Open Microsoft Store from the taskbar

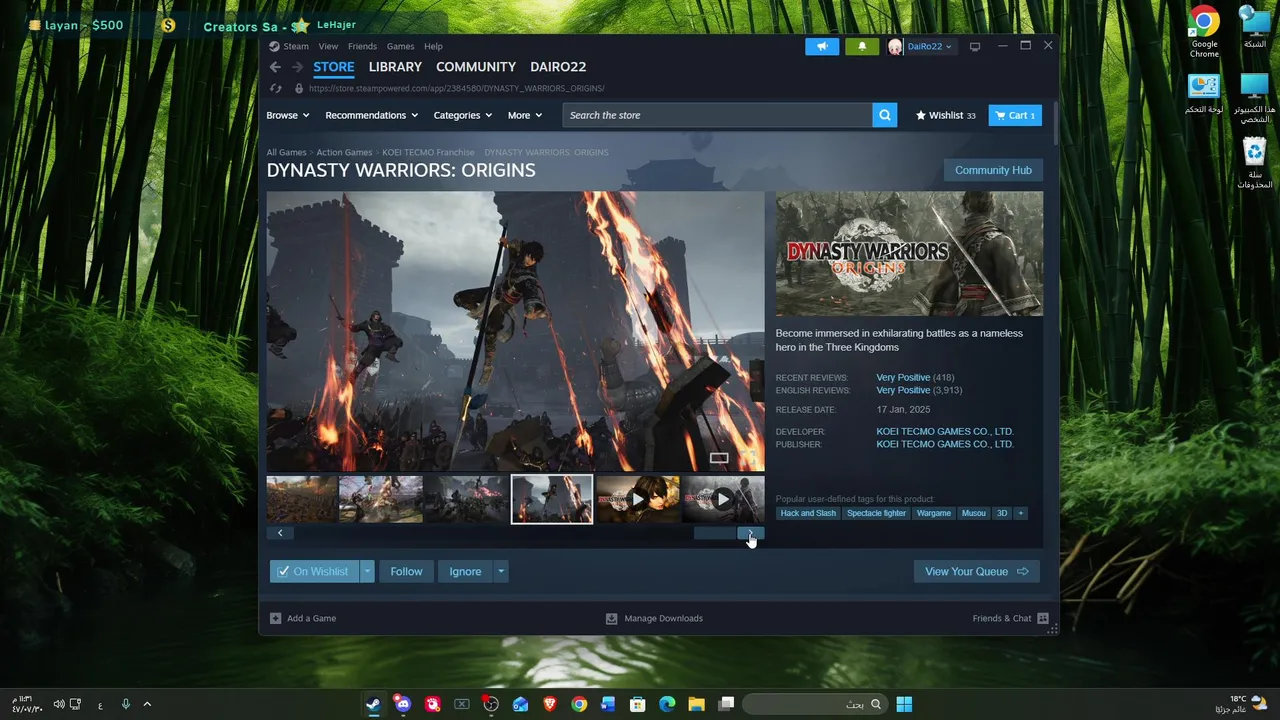tap(638, 704)
